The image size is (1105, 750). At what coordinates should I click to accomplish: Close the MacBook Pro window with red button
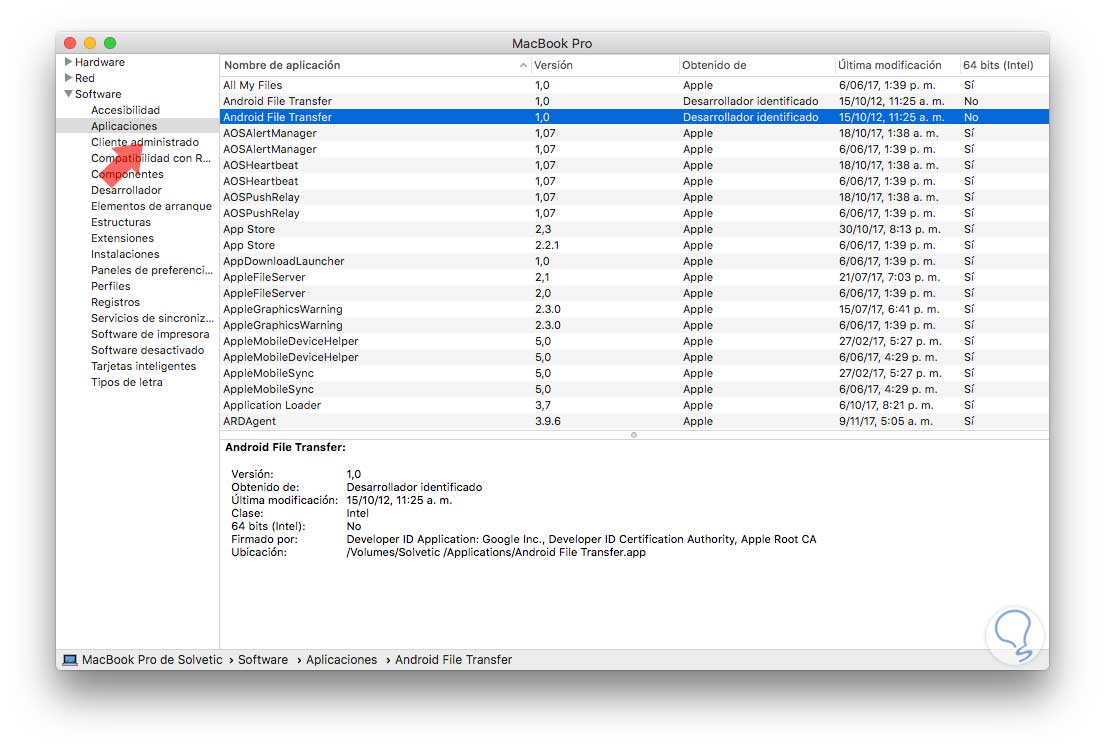[70, 43]
